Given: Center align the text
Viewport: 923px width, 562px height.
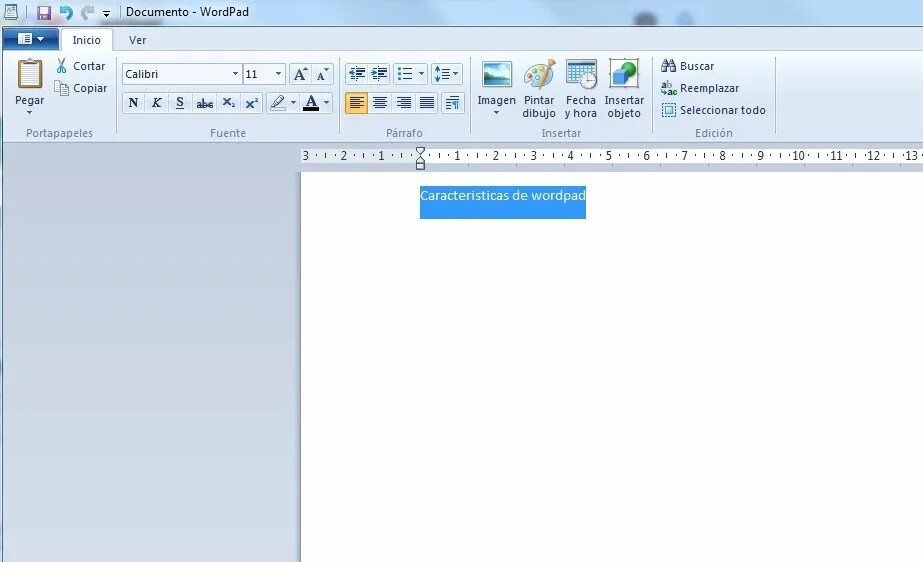Looking at the screenshot, I should click(x=380, y=103).
